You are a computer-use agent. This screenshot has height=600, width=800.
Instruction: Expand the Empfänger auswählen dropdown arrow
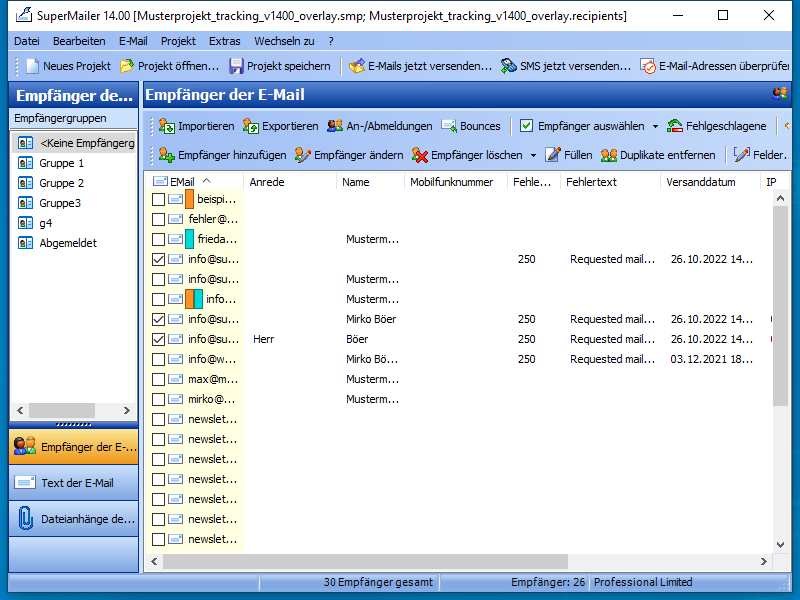coord(655,127)
